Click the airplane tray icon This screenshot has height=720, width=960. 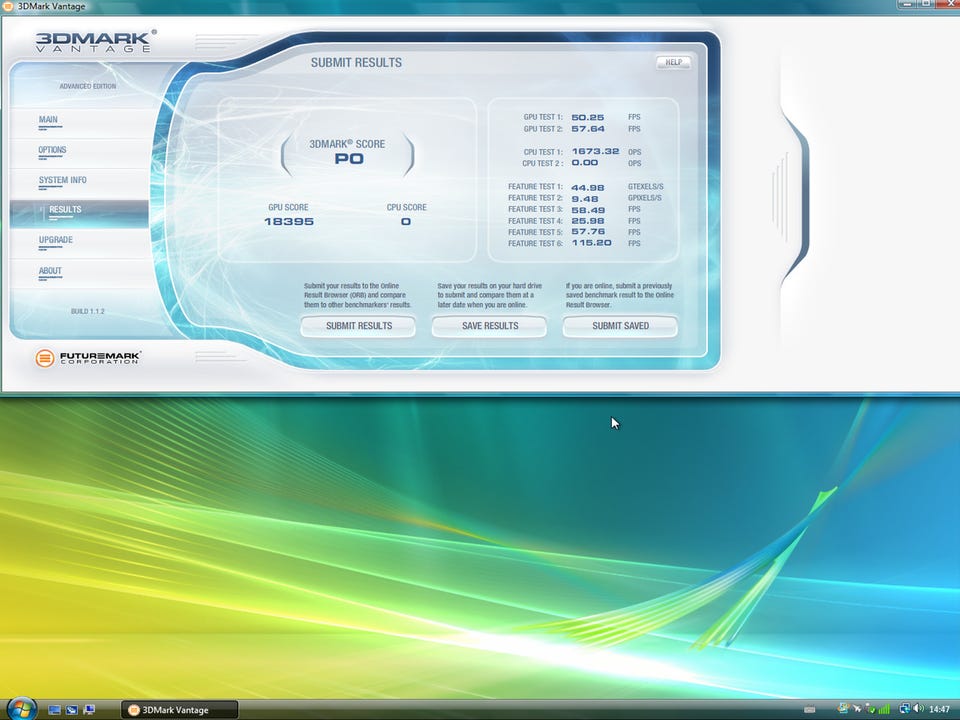pos(857,708)
